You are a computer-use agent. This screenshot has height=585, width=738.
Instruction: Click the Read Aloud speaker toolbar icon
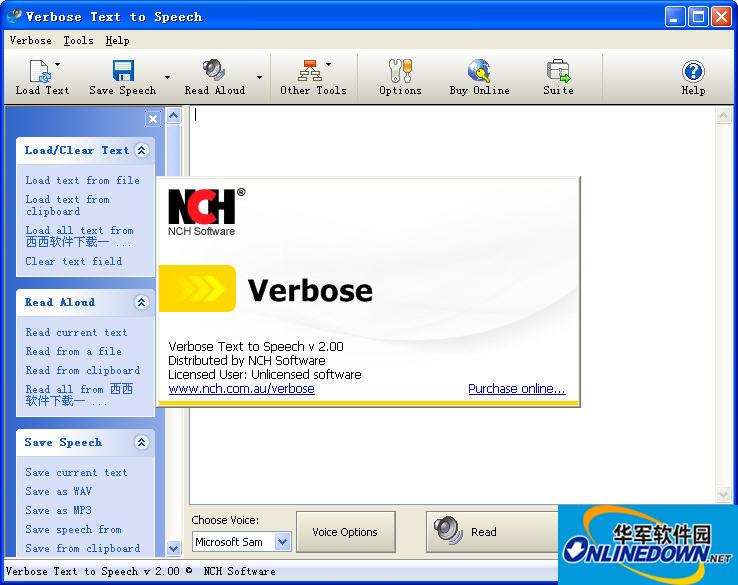click(x=214, y=70)
